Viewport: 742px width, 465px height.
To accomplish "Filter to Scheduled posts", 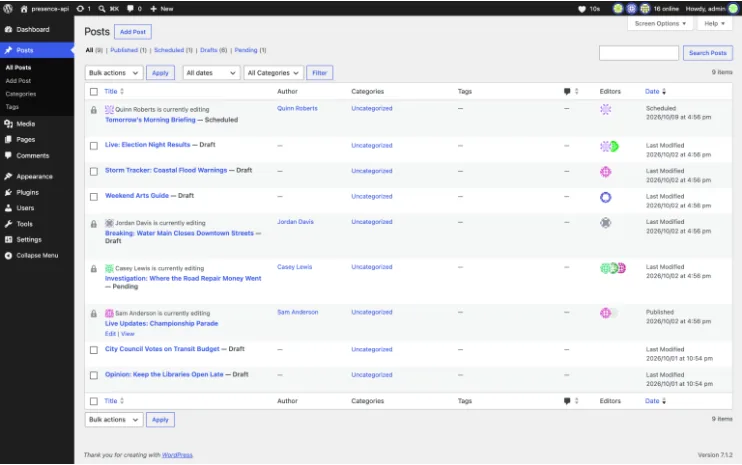I will (173, 50).
